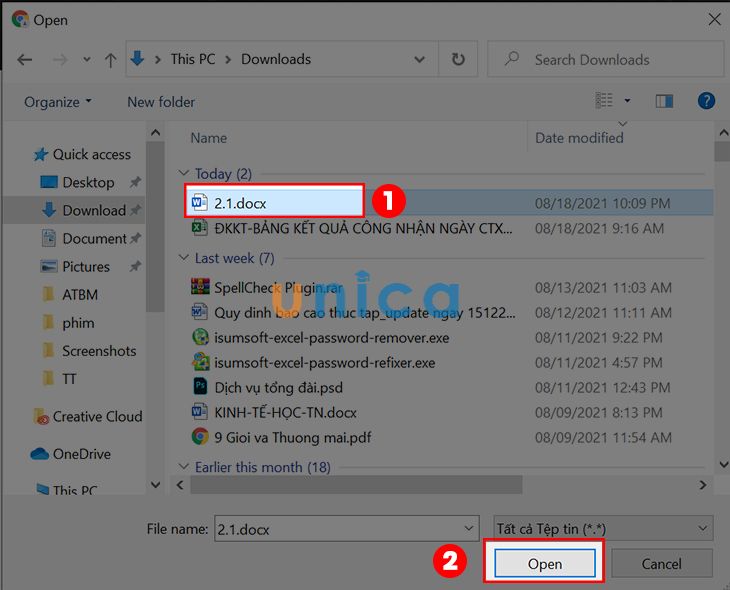Select Downloads in the address path
Screen dimensions: 730x590
[276, 59]
